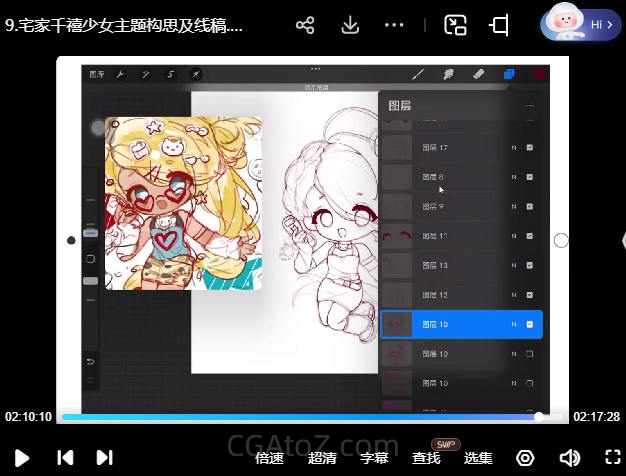Viewport: 626px width, 476px height.
Task: Open the 超清 quality selector
Action: (x=322, y=458)
